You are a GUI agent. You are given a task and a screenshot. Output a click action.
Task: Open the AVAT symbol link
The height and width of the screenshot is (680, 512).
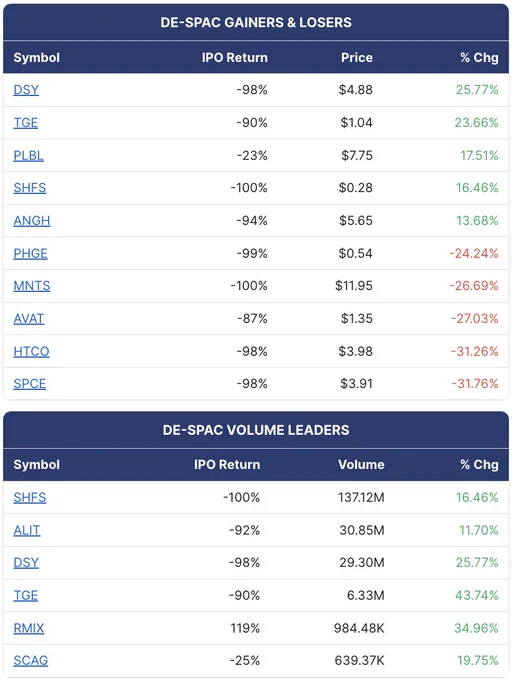[x=29, y=319]
